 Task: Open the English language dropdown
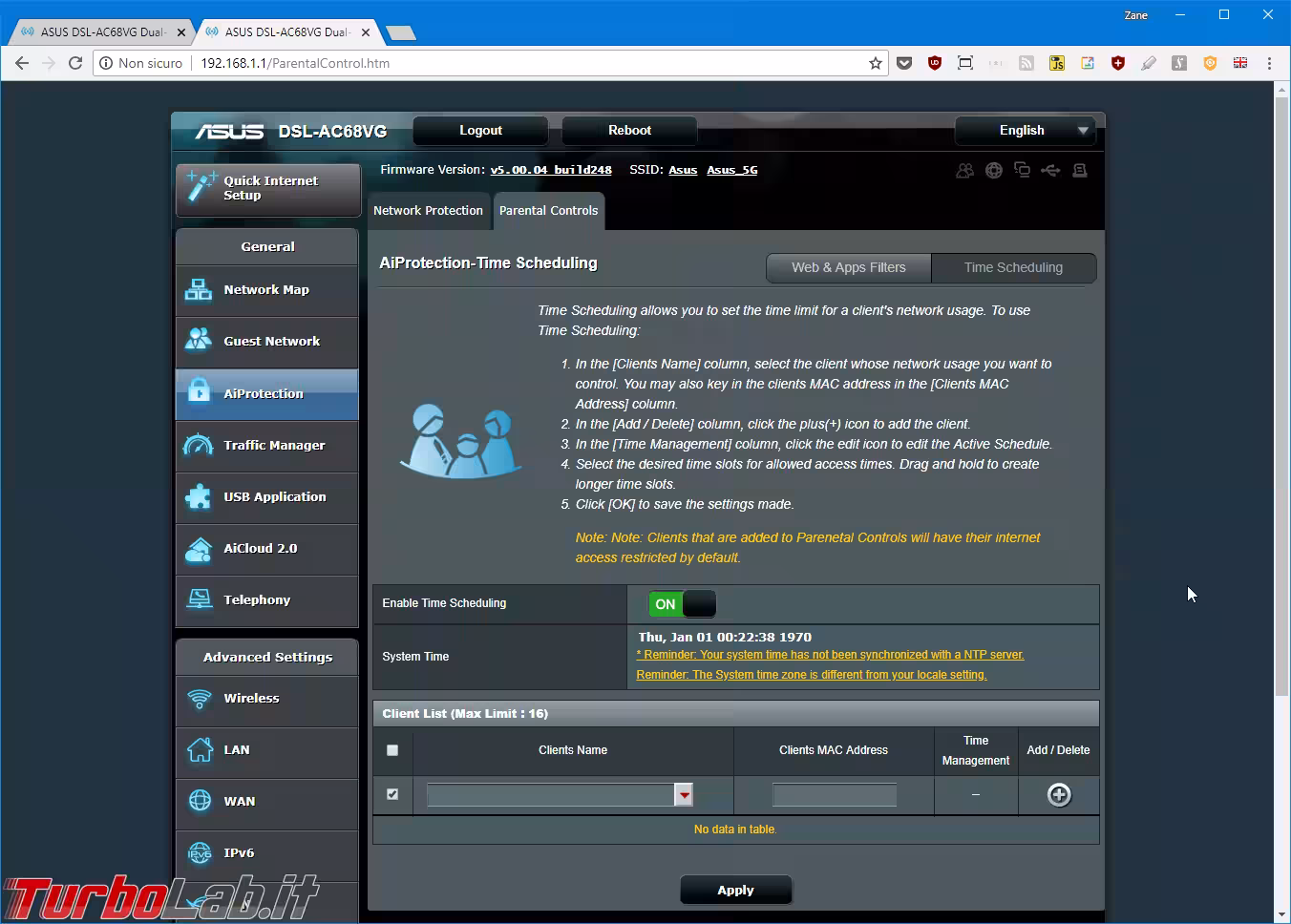click(1025, 131)
